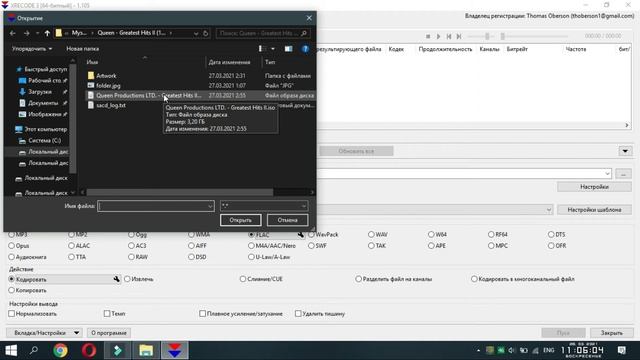Click Открыть button
Viewport: 640px width, 360px height.
tap(240, 220)
